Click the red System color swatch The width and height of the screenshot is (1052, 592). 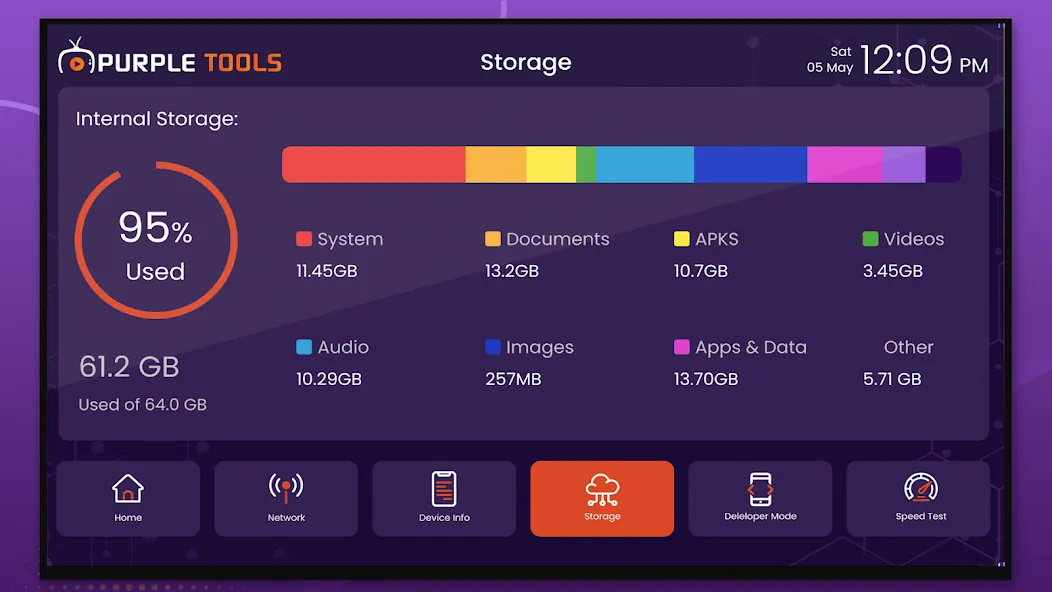304,239
